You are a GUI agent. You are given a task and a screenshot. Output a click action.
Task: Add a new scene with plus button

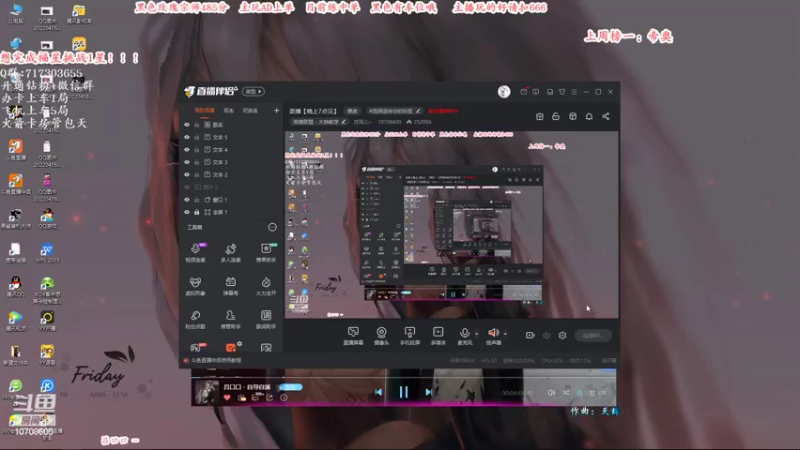click(276, 110)
